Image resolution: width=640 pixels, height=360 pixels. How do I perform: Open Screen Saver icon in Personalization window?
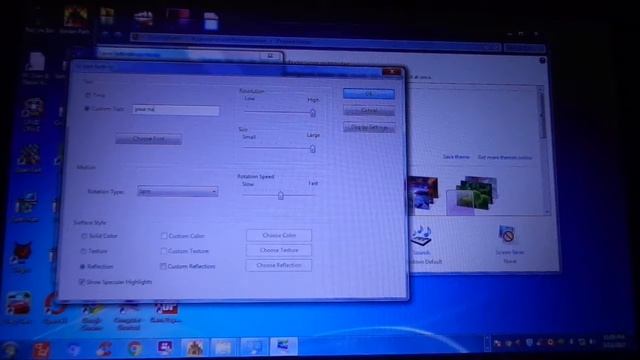pos(508,235)
